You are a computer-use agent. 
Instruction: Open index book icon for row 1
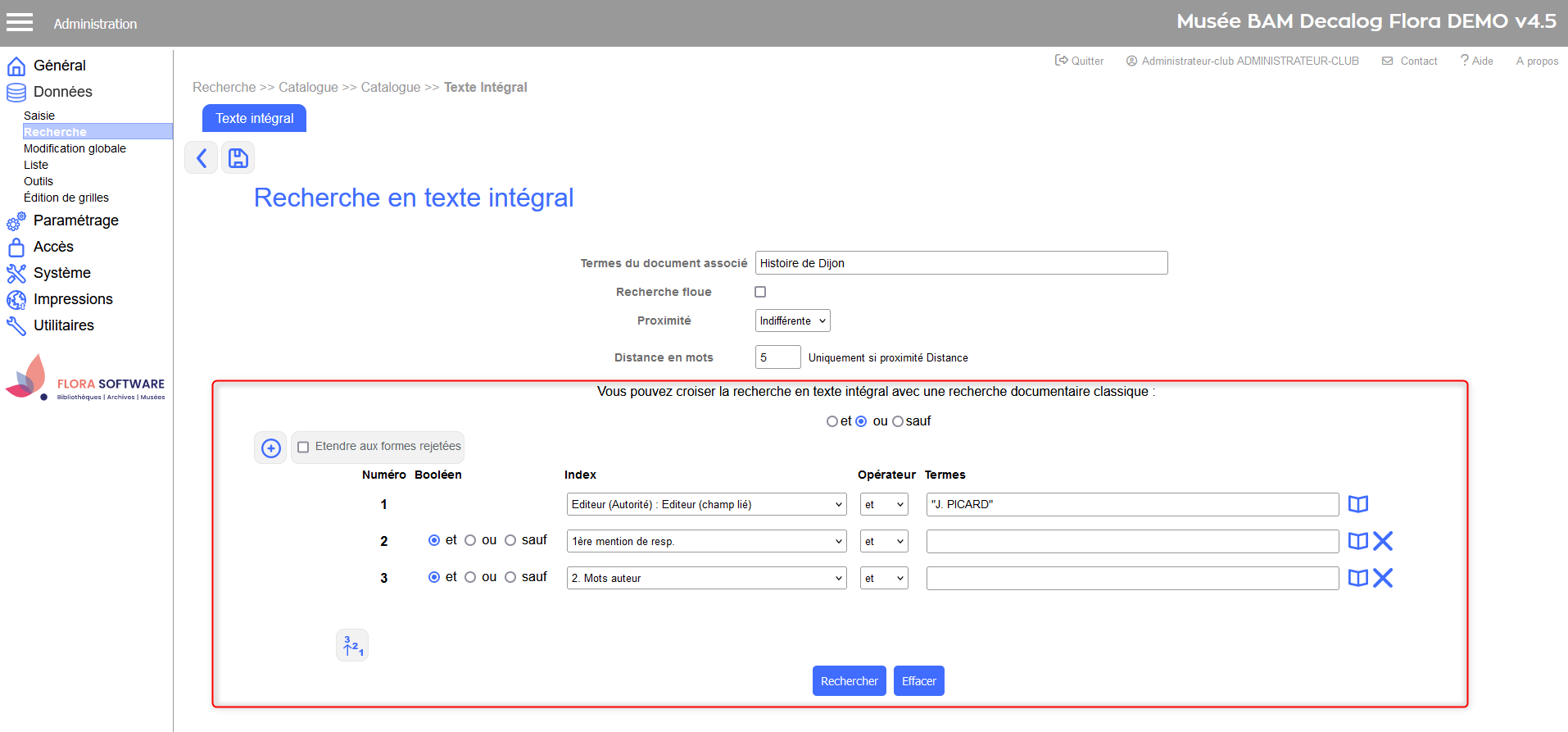click(x=1357, y=504)
